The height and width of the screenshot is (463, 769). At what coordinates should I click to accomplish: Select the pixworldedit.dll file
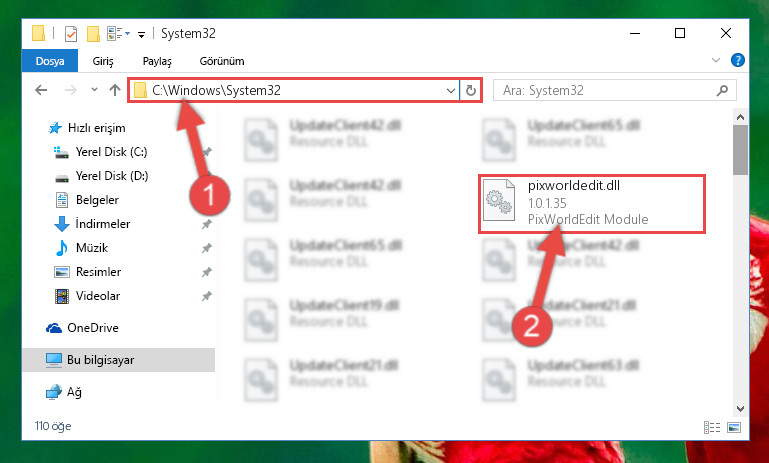(591, 203)
